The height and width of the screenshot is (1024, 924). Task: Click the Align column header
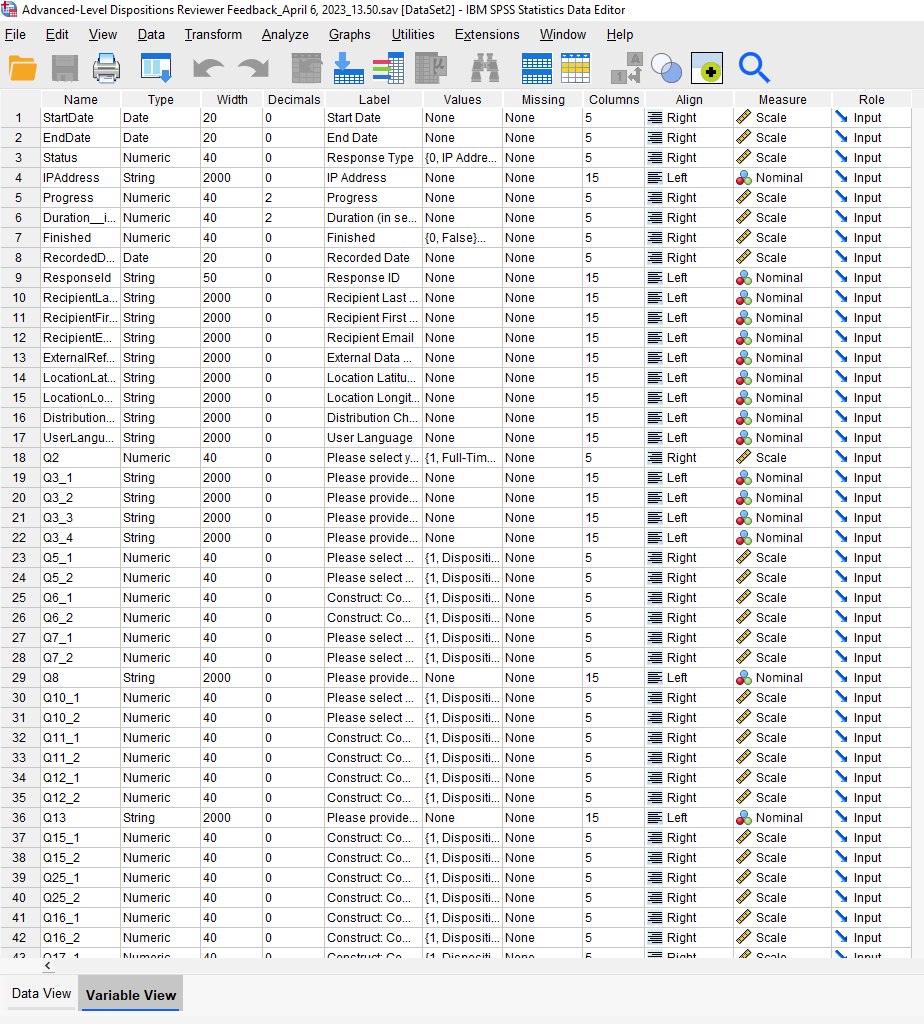(x=689, y=99)
